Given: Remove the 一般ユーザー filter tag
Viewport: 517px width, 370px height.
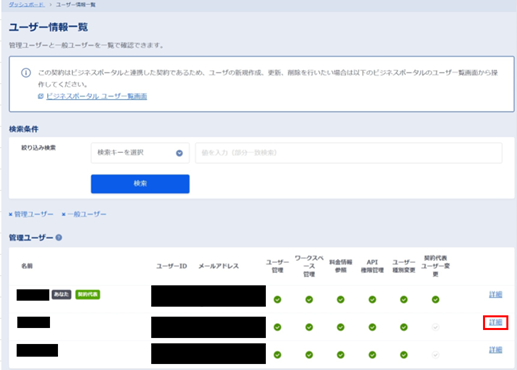Looking at the screenshot, I should click(x=64, y=214).
